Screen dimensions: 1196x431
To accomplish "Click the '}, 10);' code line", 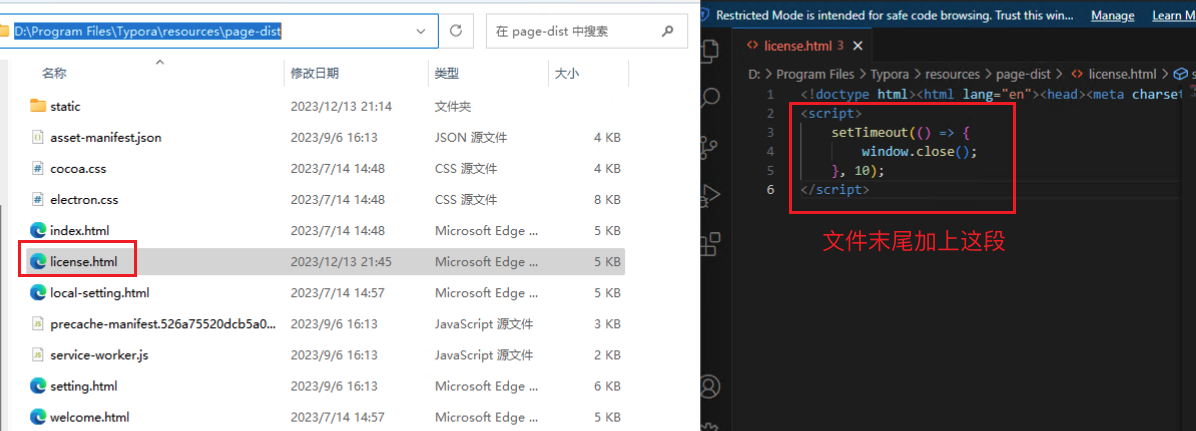I will coord(858,170).
